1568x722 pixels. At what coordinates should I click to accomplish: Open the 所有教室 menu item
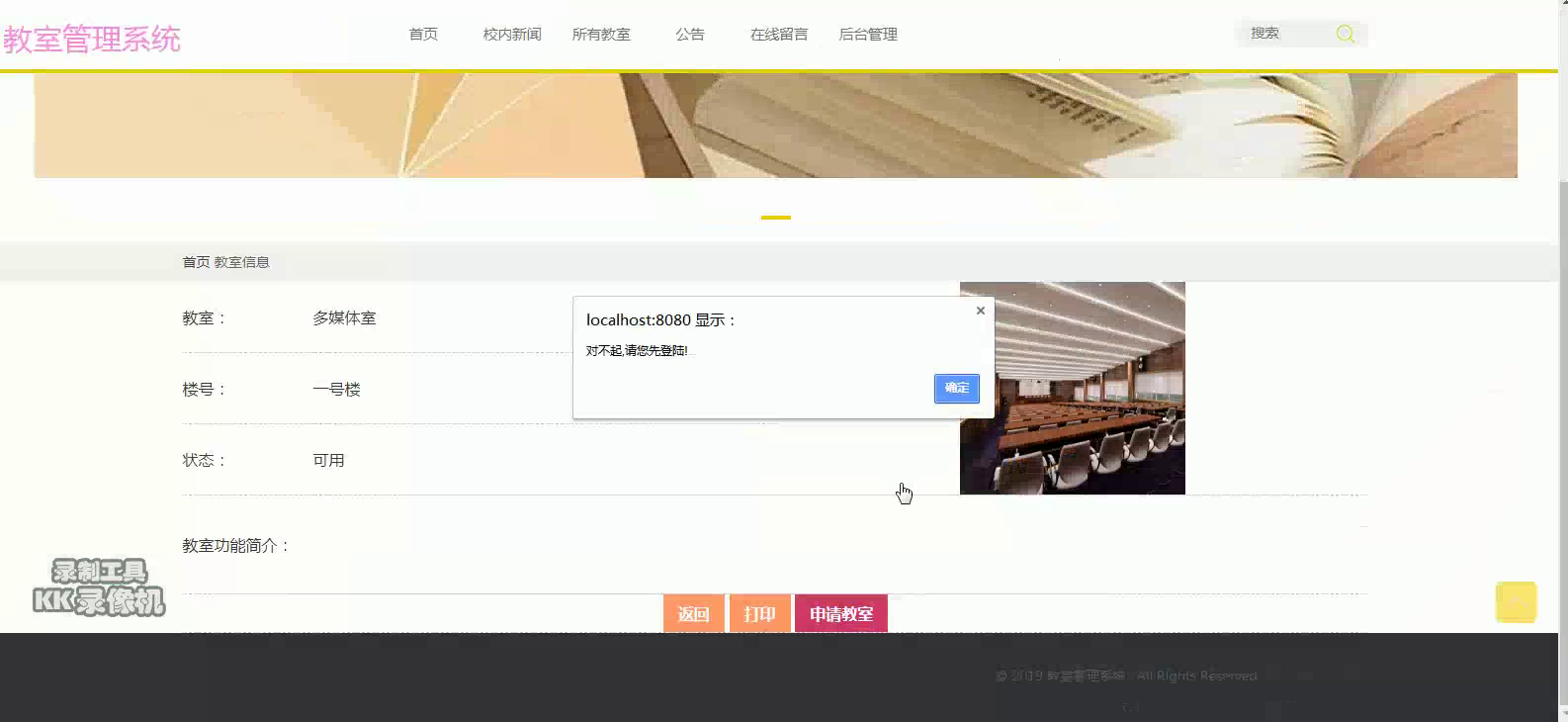point(601,34)
